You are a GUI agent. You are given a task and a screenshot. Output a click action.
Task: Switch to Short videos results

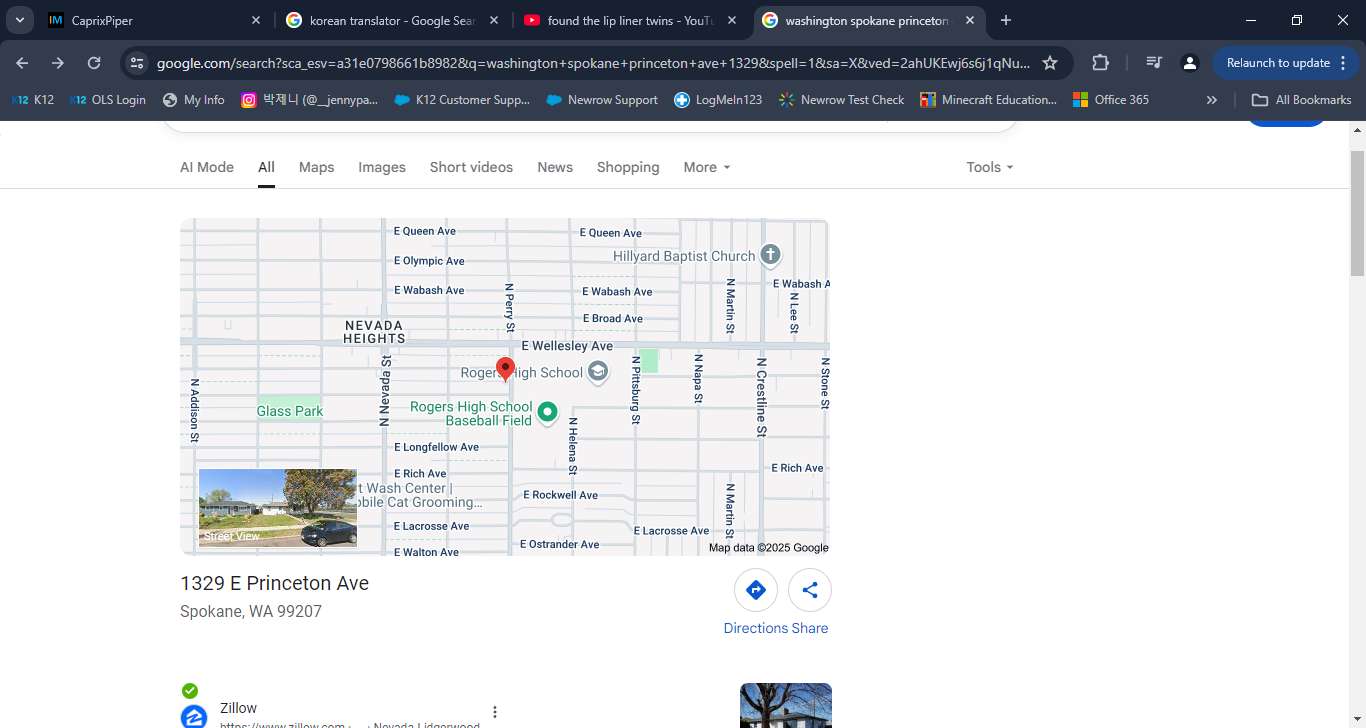tap(471, 167)
